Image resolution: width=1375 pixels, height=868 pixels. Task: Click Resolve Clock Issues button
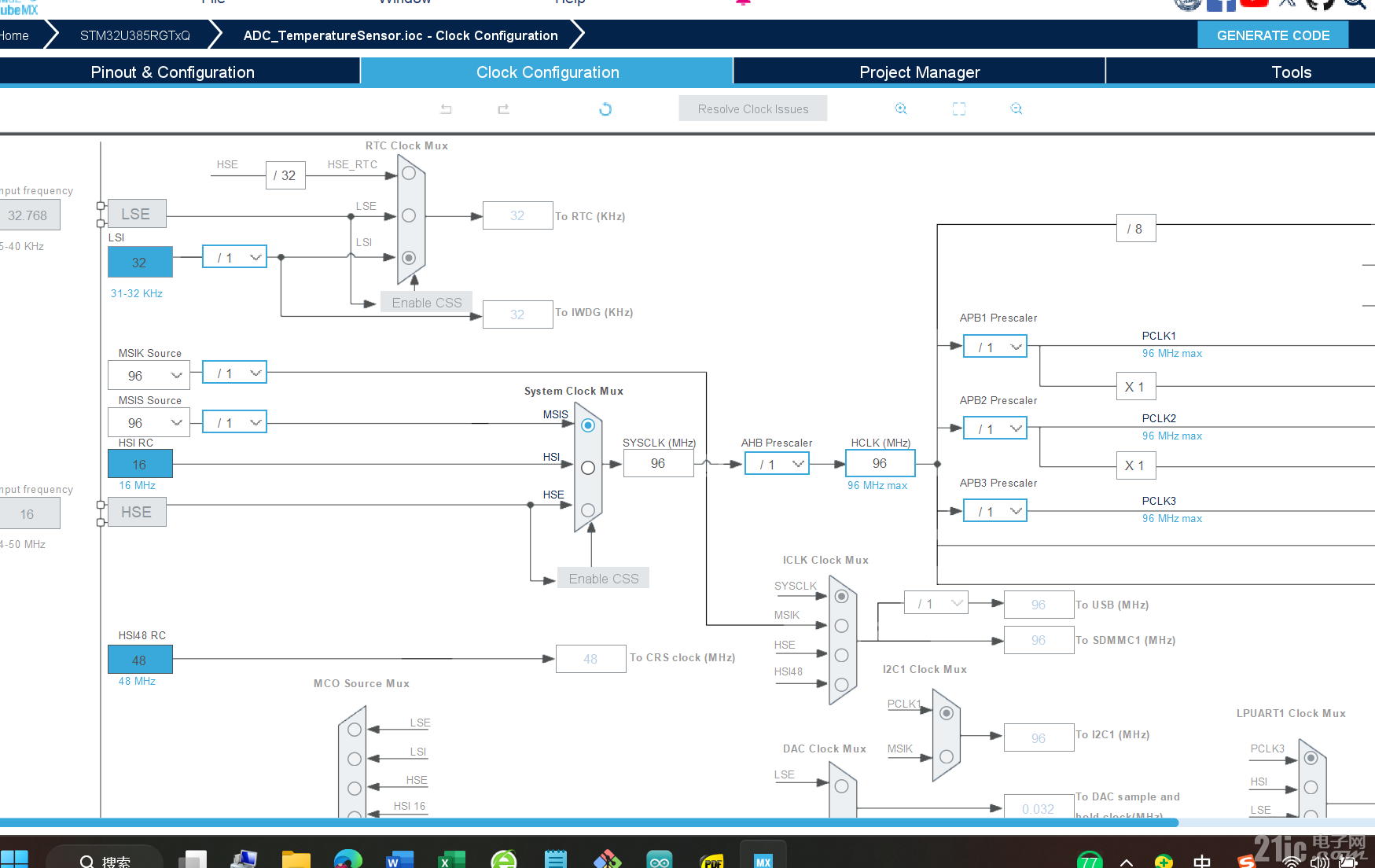(752, 108)
